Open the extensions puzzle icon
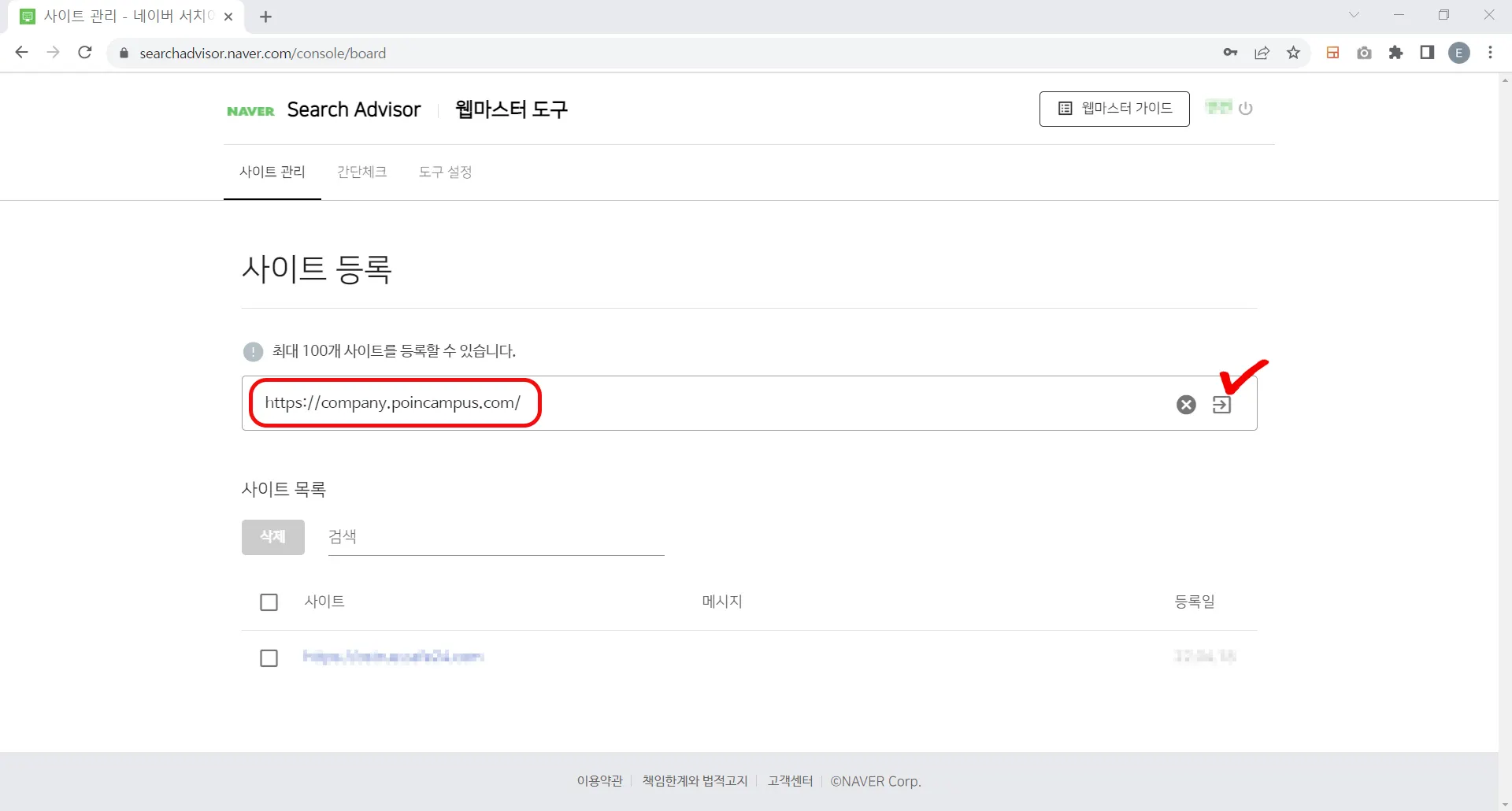The height and width of the screenshot is (811, 1512). pyautogui.click(x=1395, y=53)
